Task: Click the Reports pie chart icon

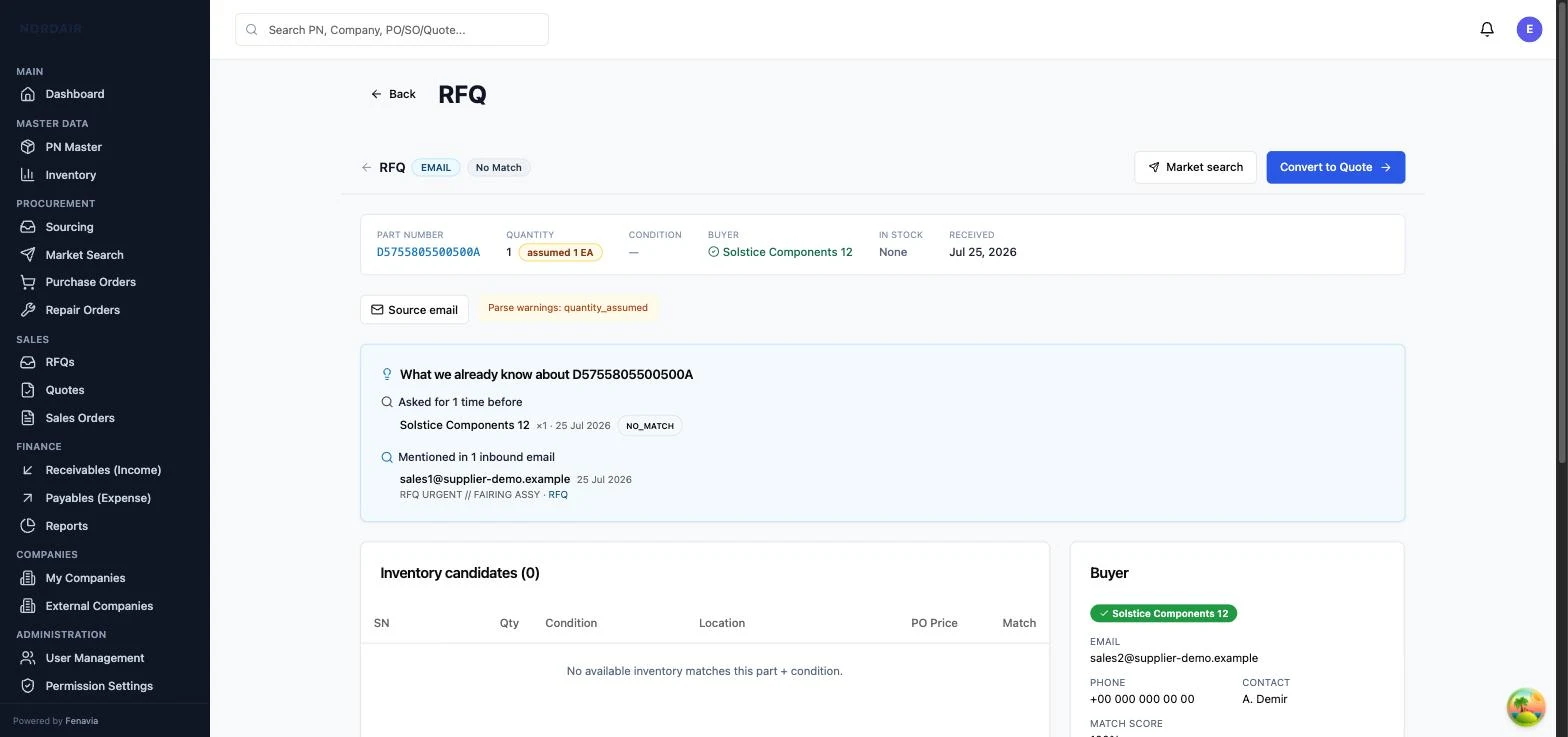Action: pyautogui.click(x=28, y=526)
